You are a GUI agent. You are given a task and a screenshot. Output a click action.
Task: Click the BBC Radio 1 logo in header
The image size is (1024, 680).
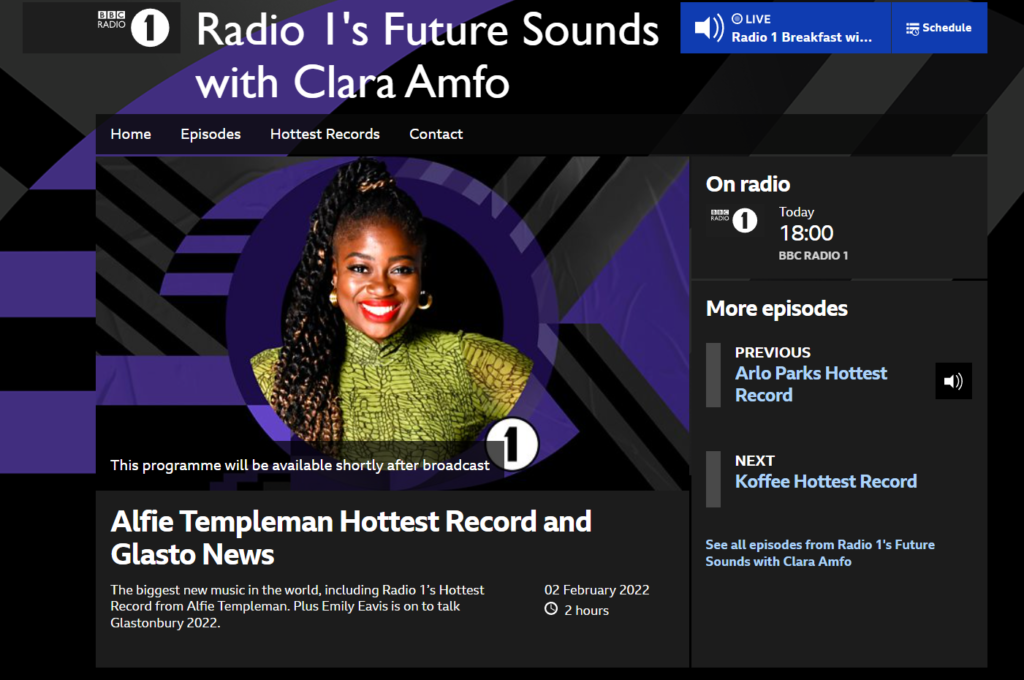point(133,28)
